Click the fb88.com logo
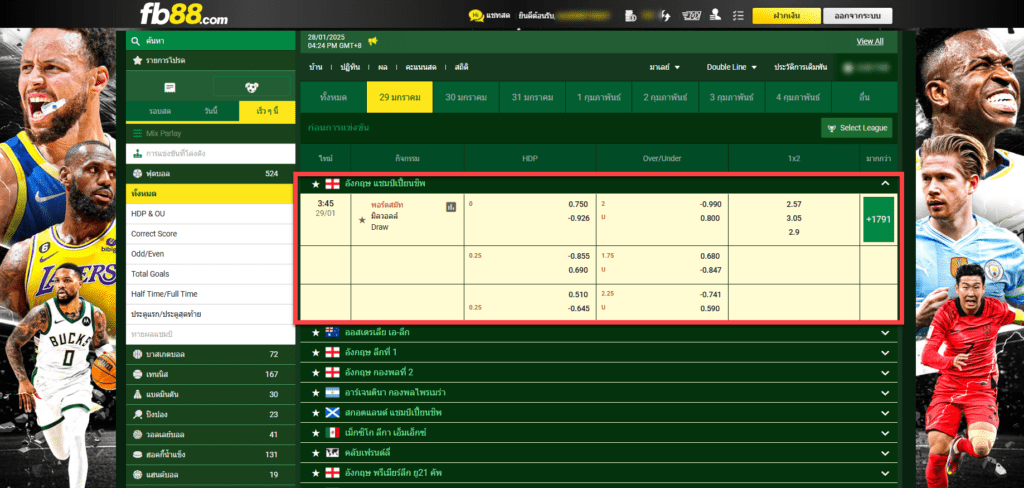 click(184, 14)
